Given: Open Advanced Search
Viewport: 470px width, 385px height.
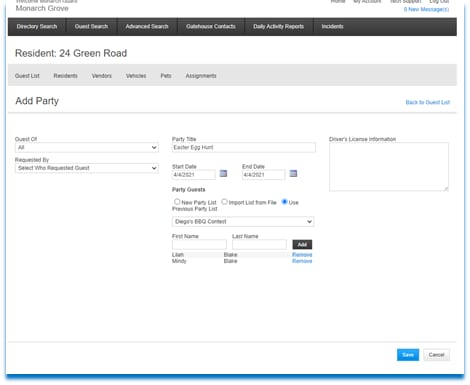Looking at the screenshot, I should (147, 26).
